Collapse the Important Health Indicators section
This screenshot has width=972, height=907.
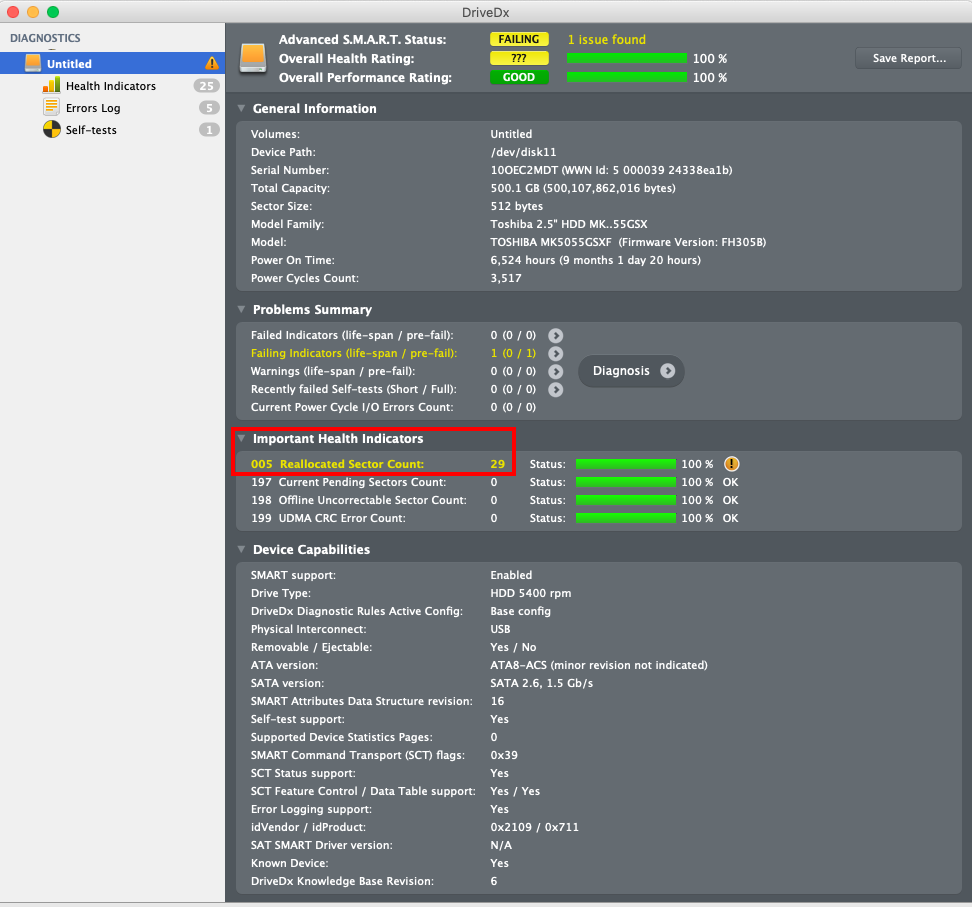coord(241,439)
